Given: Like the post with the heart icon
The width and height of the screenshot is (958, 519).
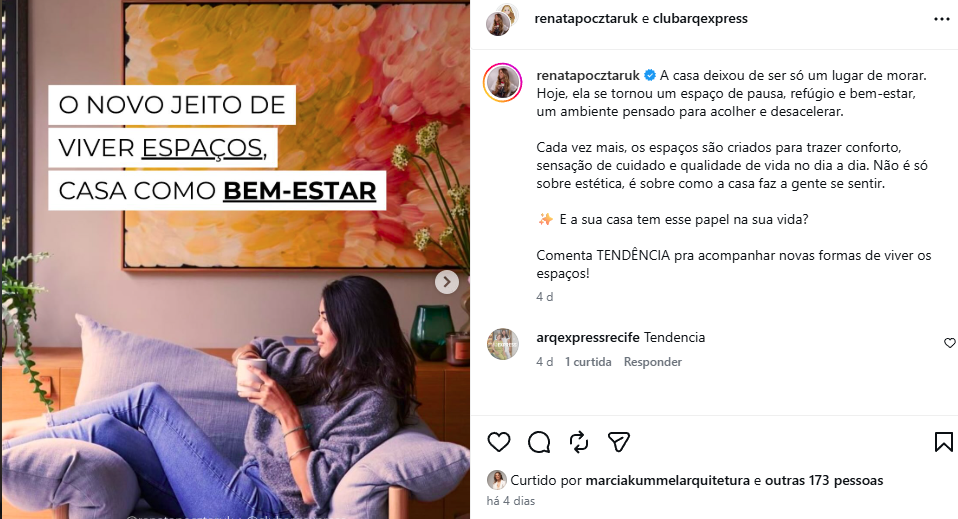Looking at the screenshot, I should (x=499, y=442).
